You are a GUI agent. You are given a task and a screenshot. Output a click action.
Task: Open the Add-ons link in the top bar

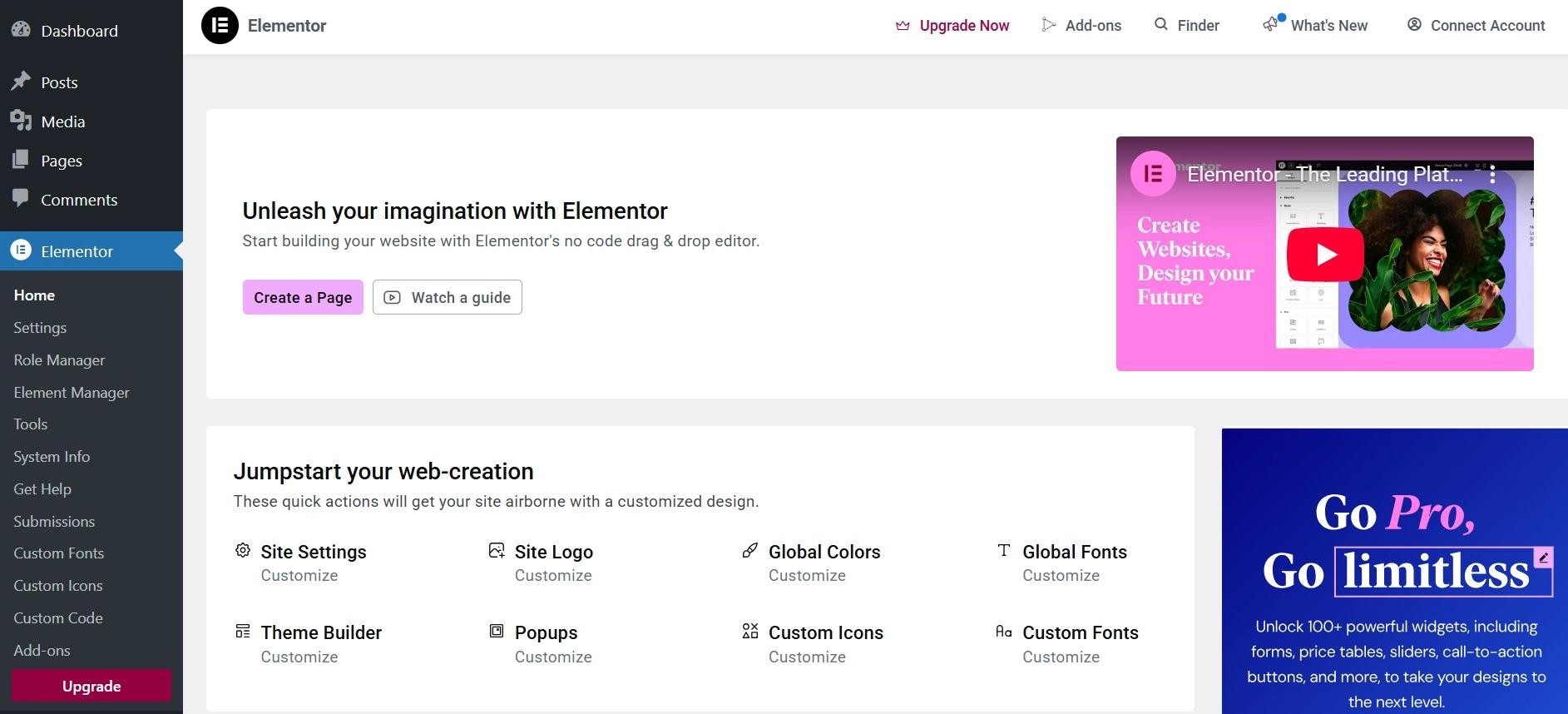point(1093,26)
